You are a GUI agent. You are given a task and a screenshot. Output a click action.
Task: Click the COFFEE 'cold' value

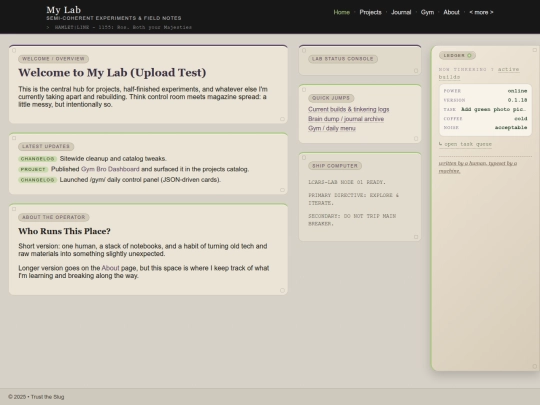coord(521,118)
